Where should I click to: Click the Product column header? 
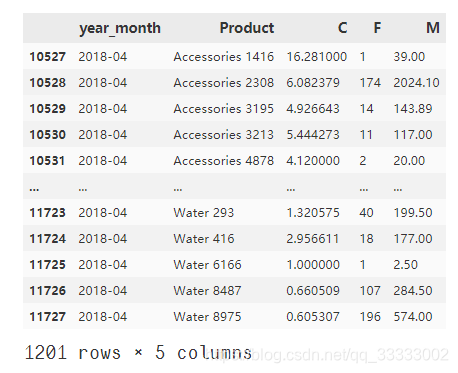pyautogui.click(x=247, y=28)
